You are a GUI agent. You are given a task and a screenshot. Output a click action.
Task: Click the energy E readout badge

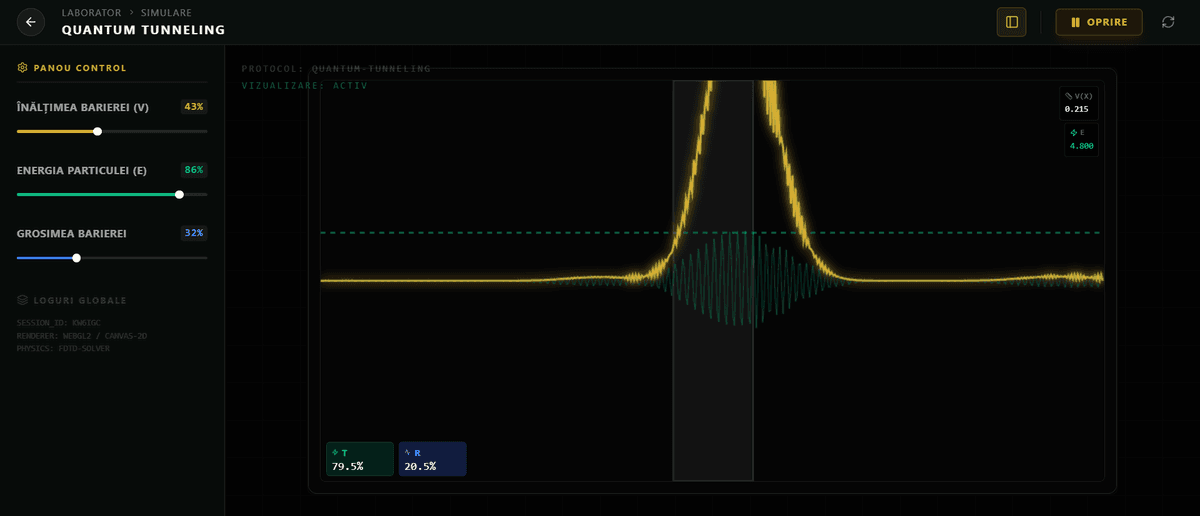tap(1081, 140)
